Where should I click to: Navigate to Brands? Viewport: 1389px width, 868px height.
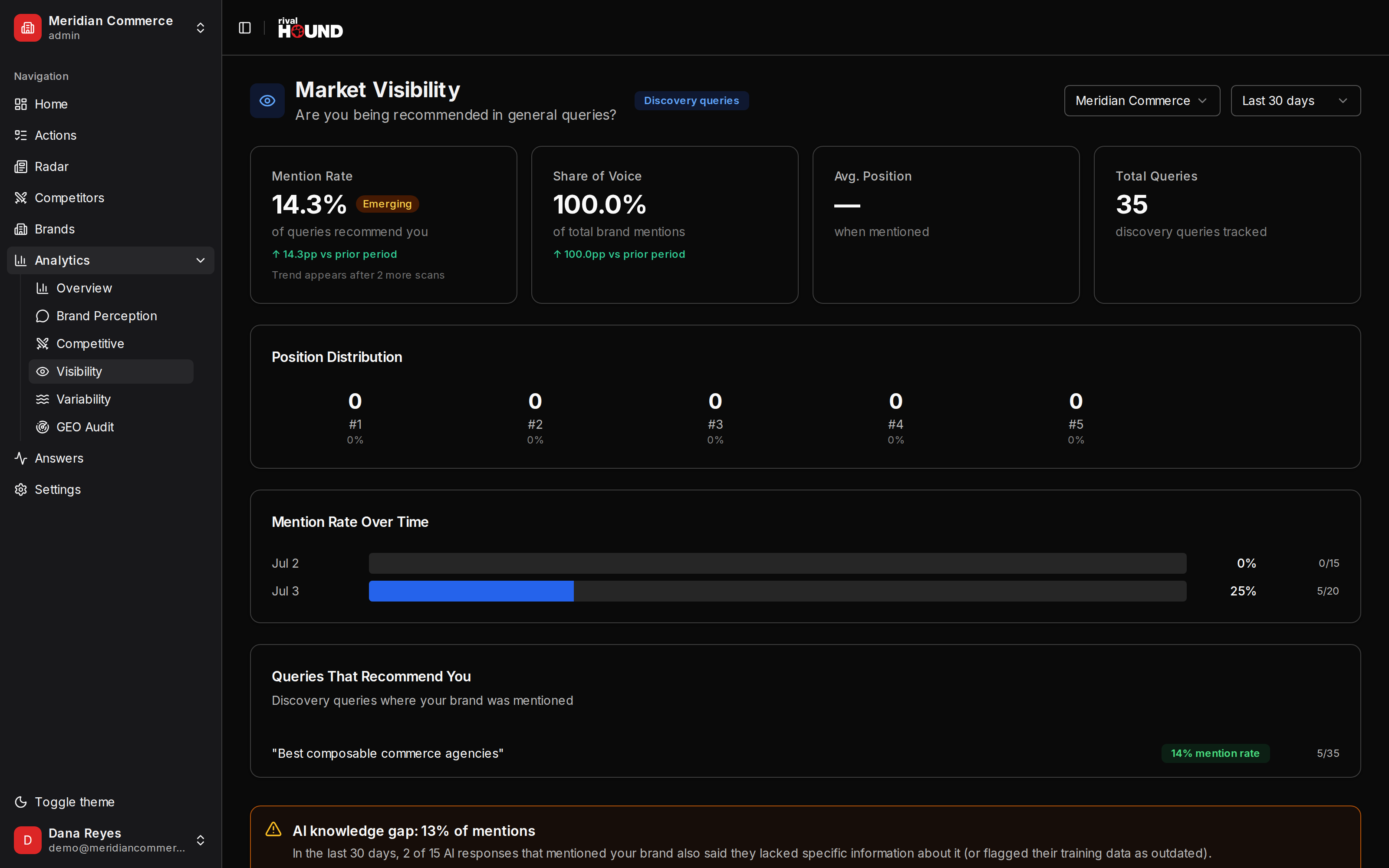pyautogui.click(x=110, y=229)
